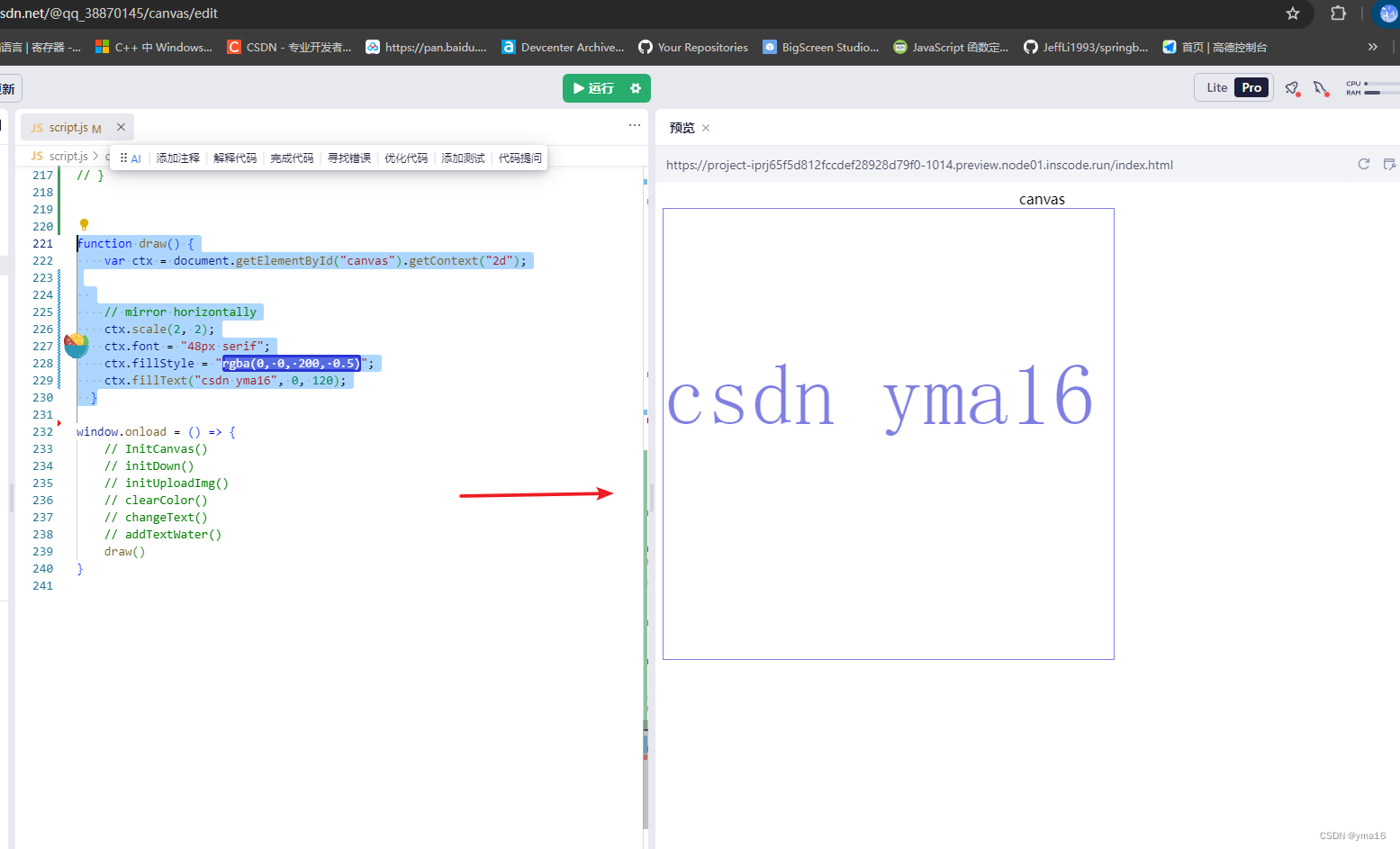Click the rgba(0, 0, 200, 0.5) color value

point(292,364)
